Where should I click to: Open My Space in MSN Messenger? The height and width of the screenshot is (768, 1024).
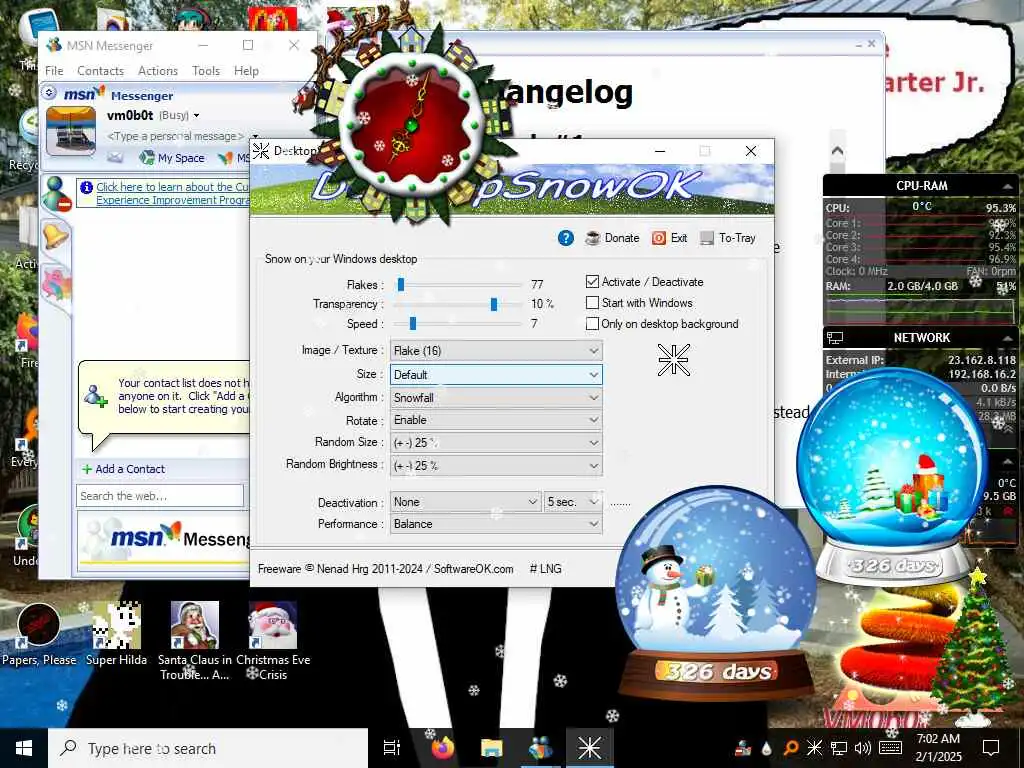pos(172,157)
